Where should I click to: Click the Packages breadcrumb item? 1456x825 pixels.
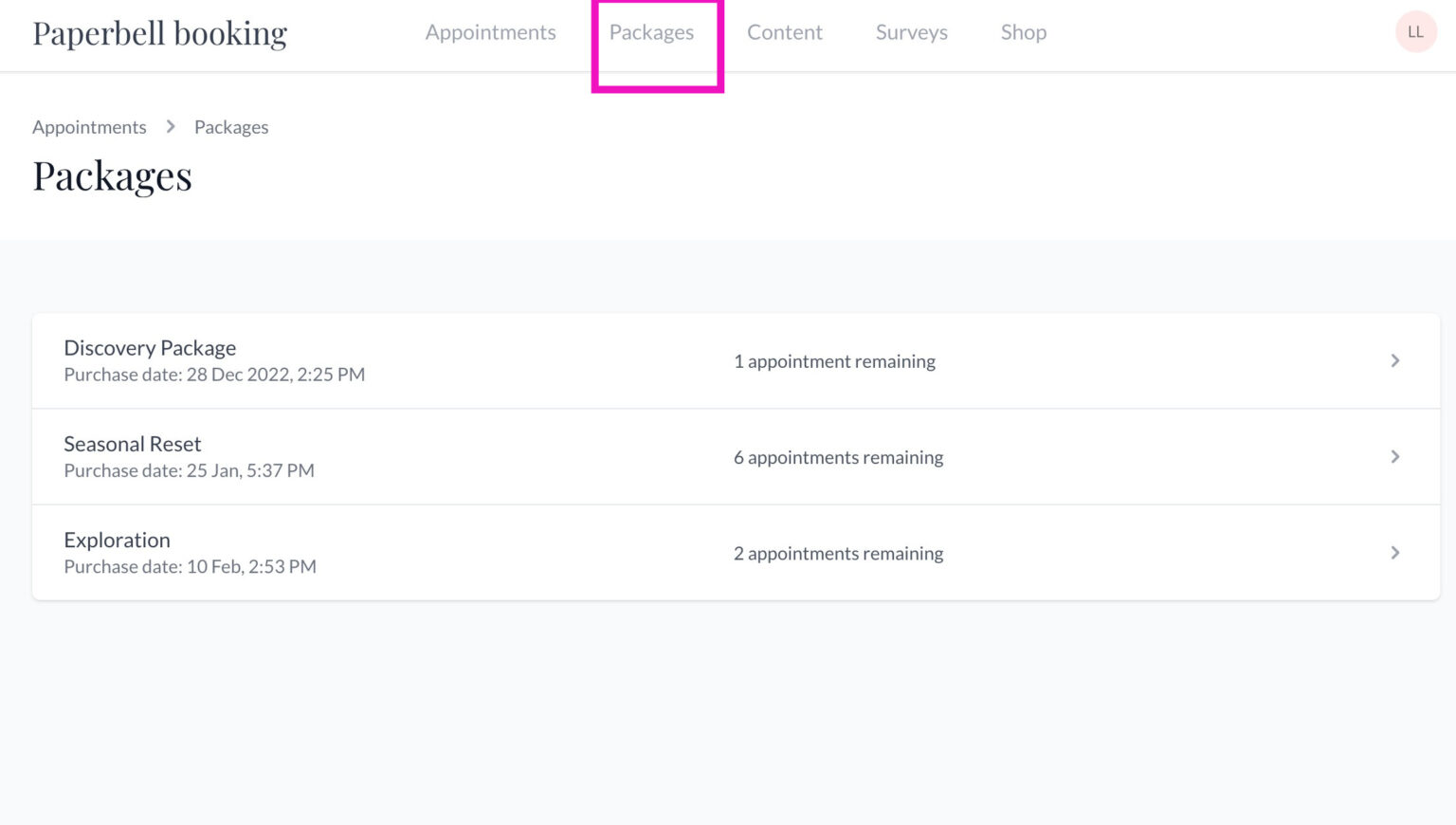231,126
